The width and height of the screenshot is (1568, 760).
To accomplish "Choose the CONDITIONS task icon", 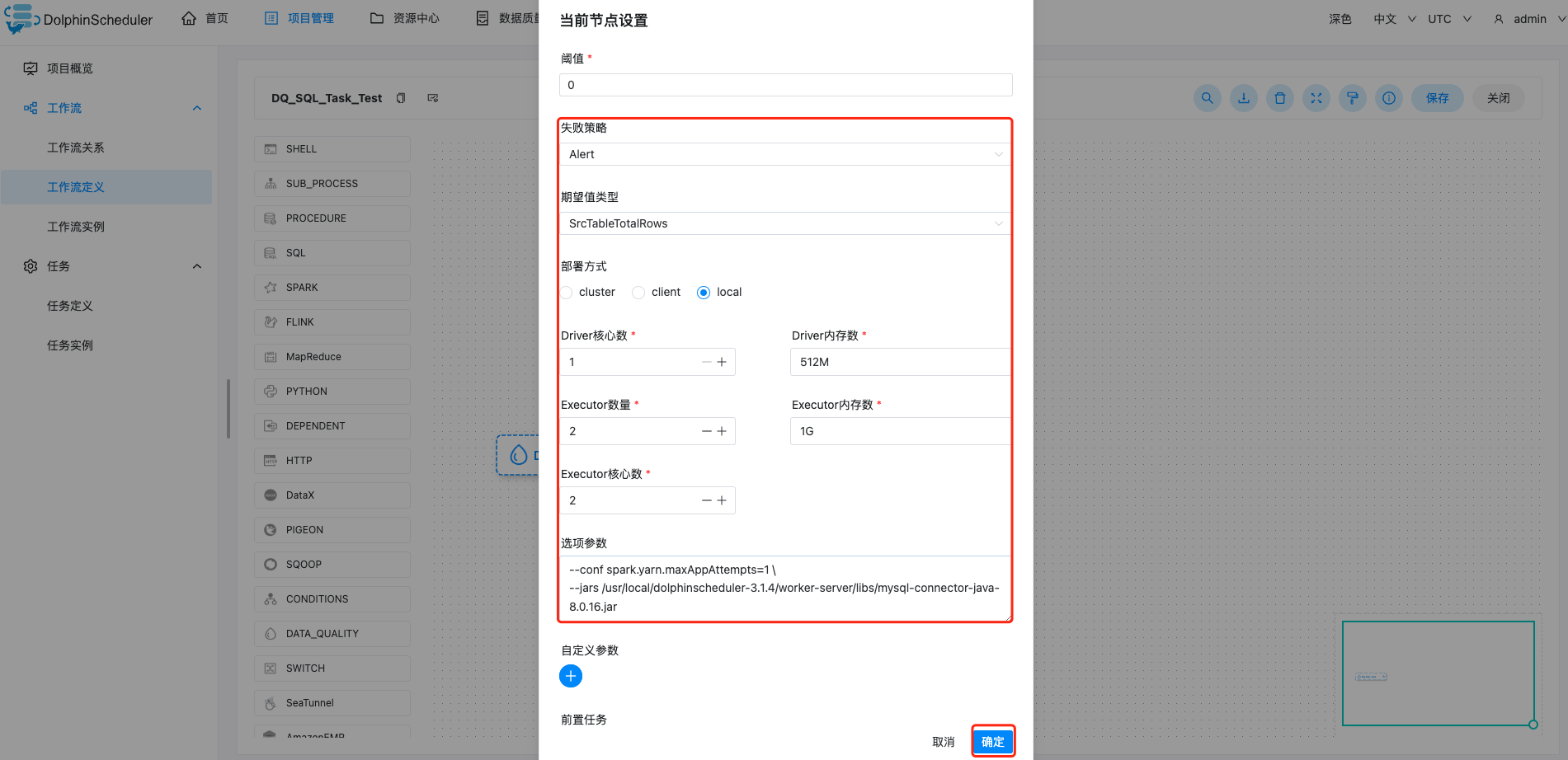I will click(x=270, y=599).
